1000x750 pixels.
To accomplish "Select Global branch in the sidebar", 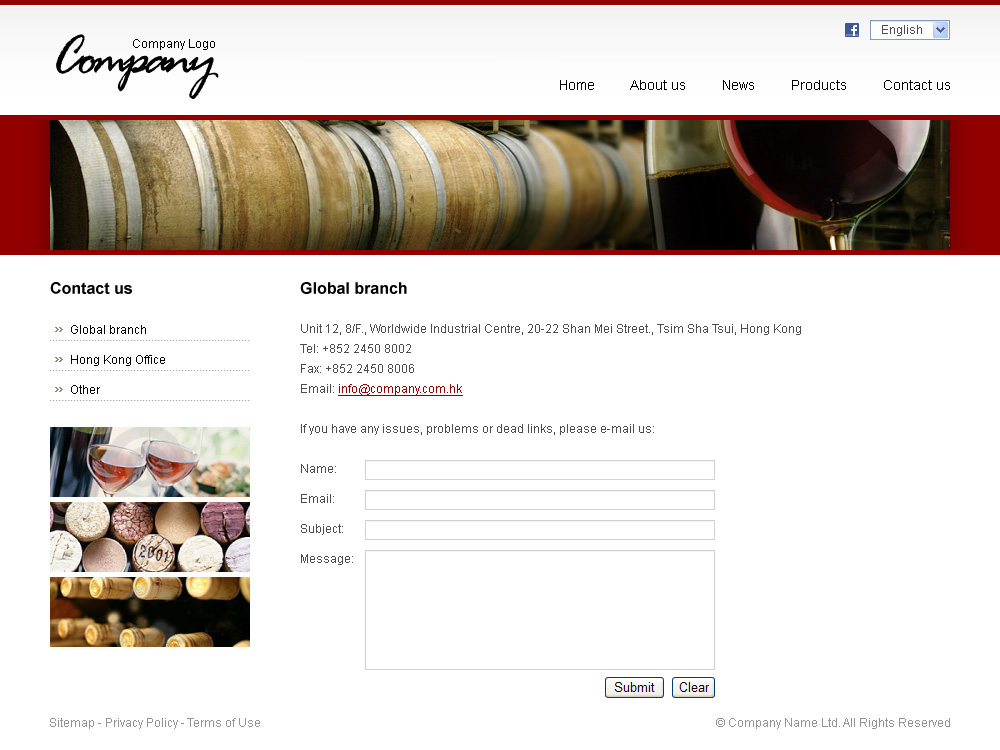I will pos(108,330).
